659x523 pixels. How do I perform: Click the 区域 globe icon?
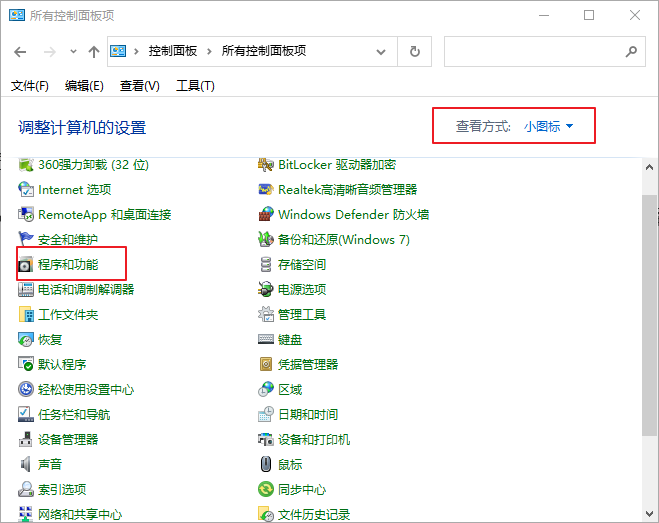266,389
